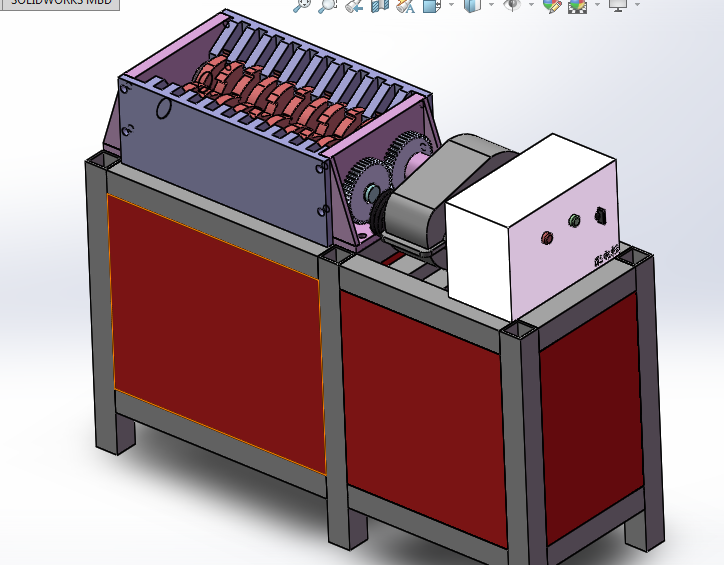The image size is (724, 565).
Task: Click the View Orientation cube icon
Action: (x=432, y=6)
